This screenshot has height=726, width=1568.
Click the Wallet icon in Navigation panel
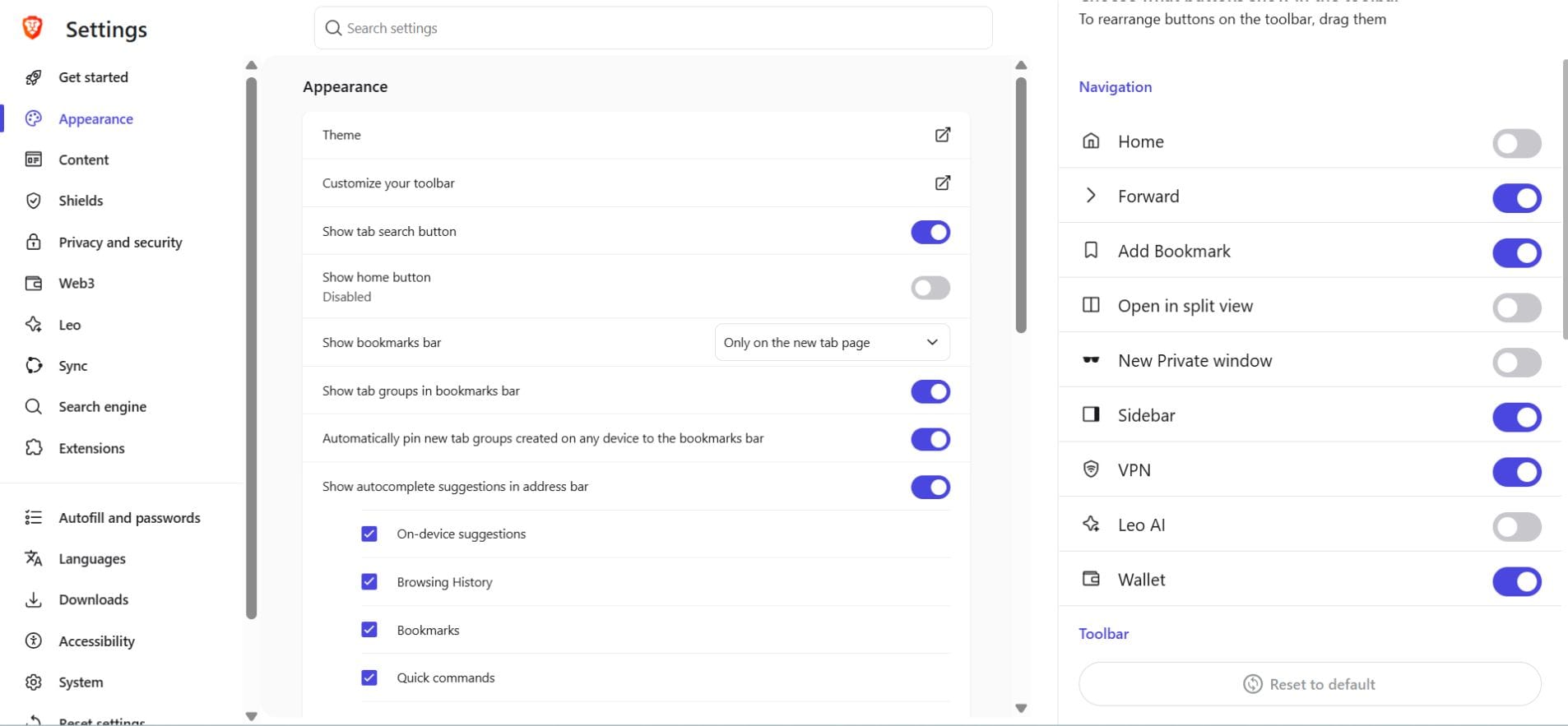[x=1091, y=579]
